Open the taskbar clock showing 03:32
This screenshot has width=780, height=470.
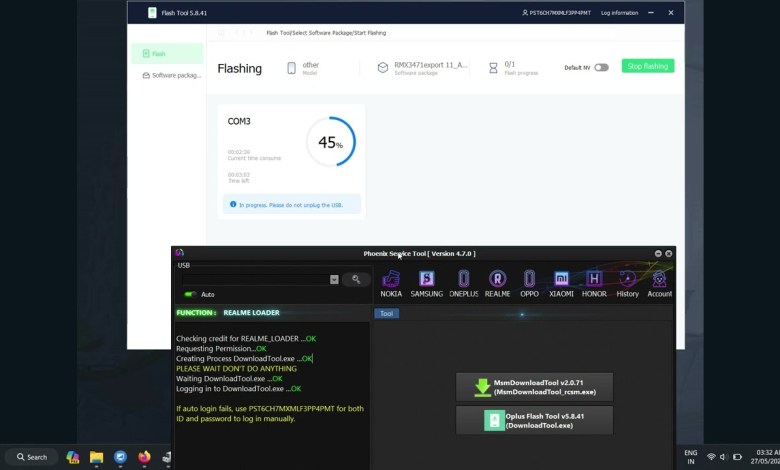[766, 457]
